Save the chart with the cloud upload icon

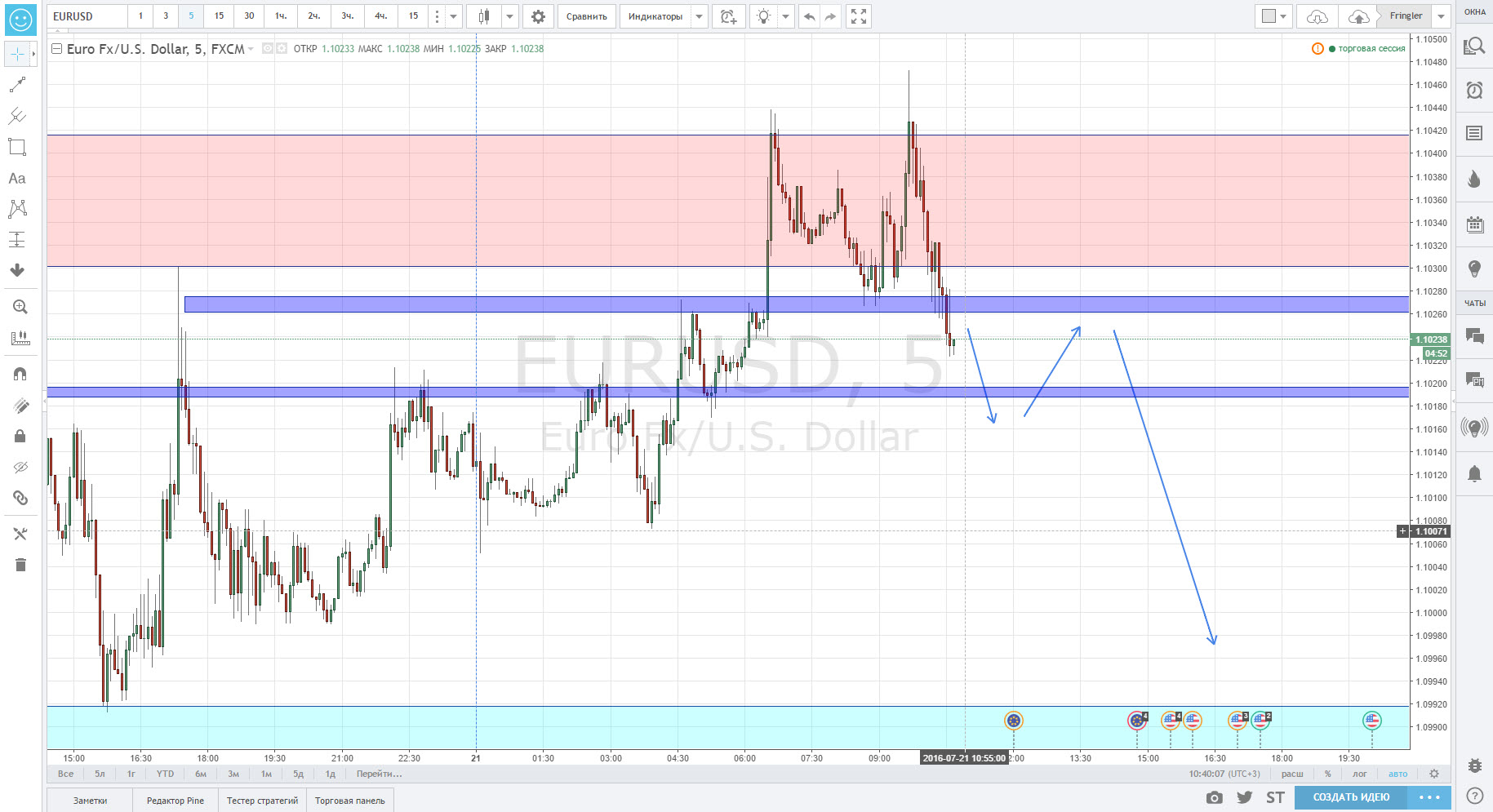tap(1358, 16)
